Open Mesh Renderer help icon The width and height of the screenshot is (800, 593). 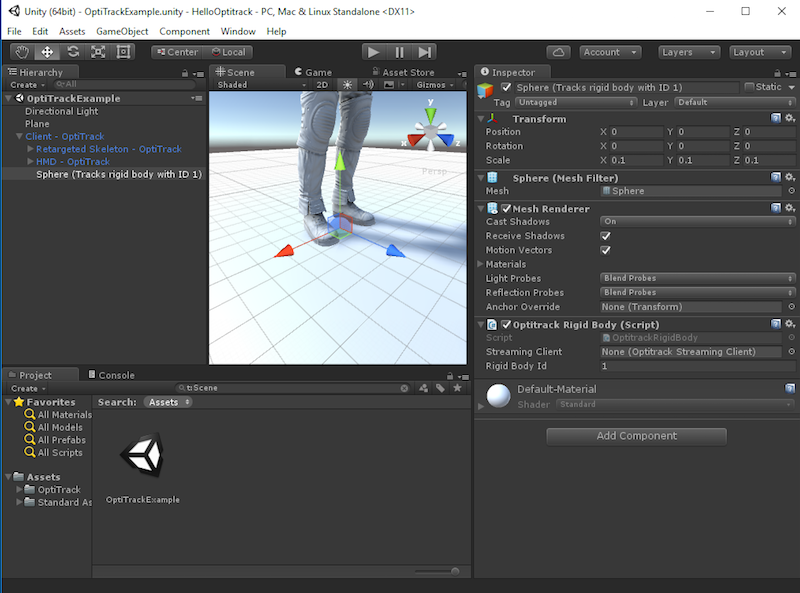[x=776, y=208]
